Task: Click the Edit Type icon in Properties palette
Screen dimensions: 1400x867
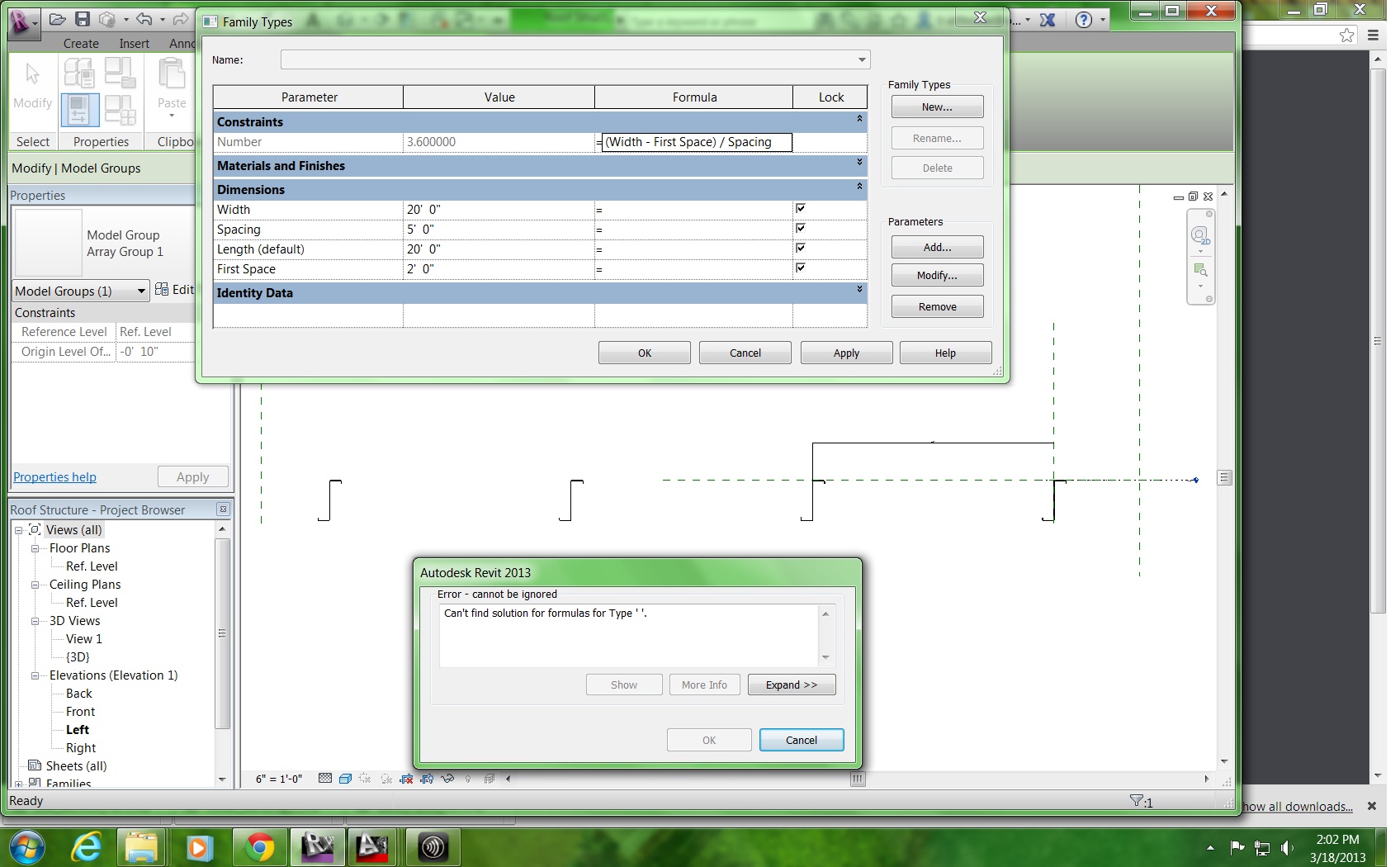Action: coord(162,290)
